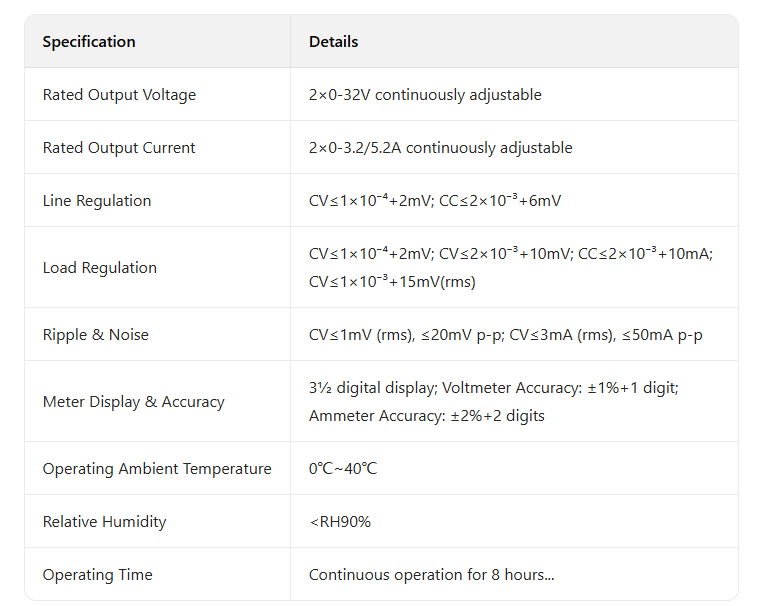Click the Load Regulation row label
760x606 pixels.
pos(100,268)
